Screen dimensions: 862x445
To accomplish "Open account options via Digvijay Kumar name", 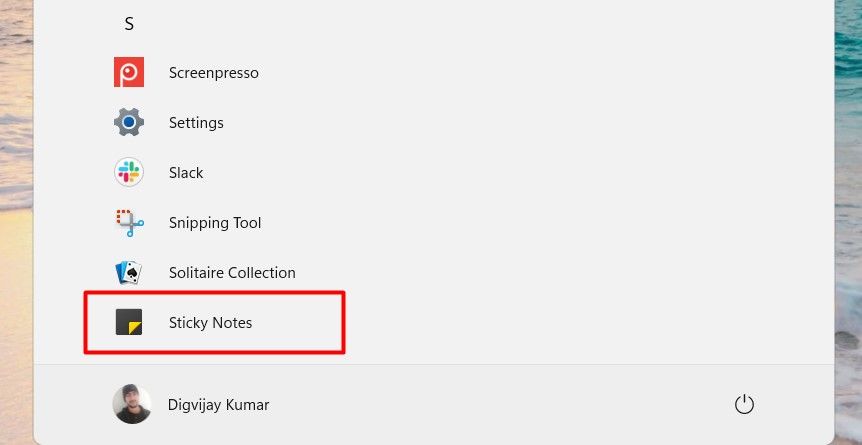I will [218, 405].
